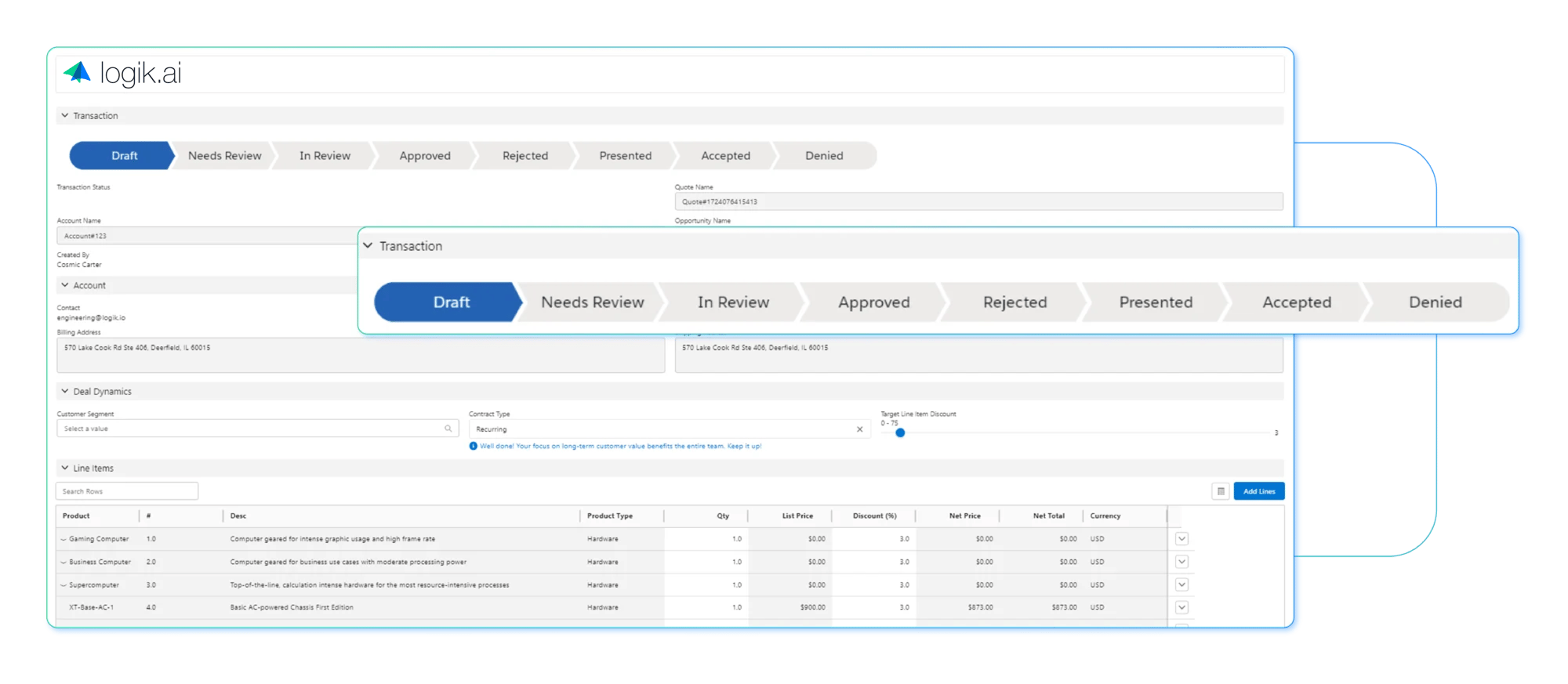Click the Cosmic Carter creator name
The width and height of the screenshot is (1568, 684).
point(79,265)
